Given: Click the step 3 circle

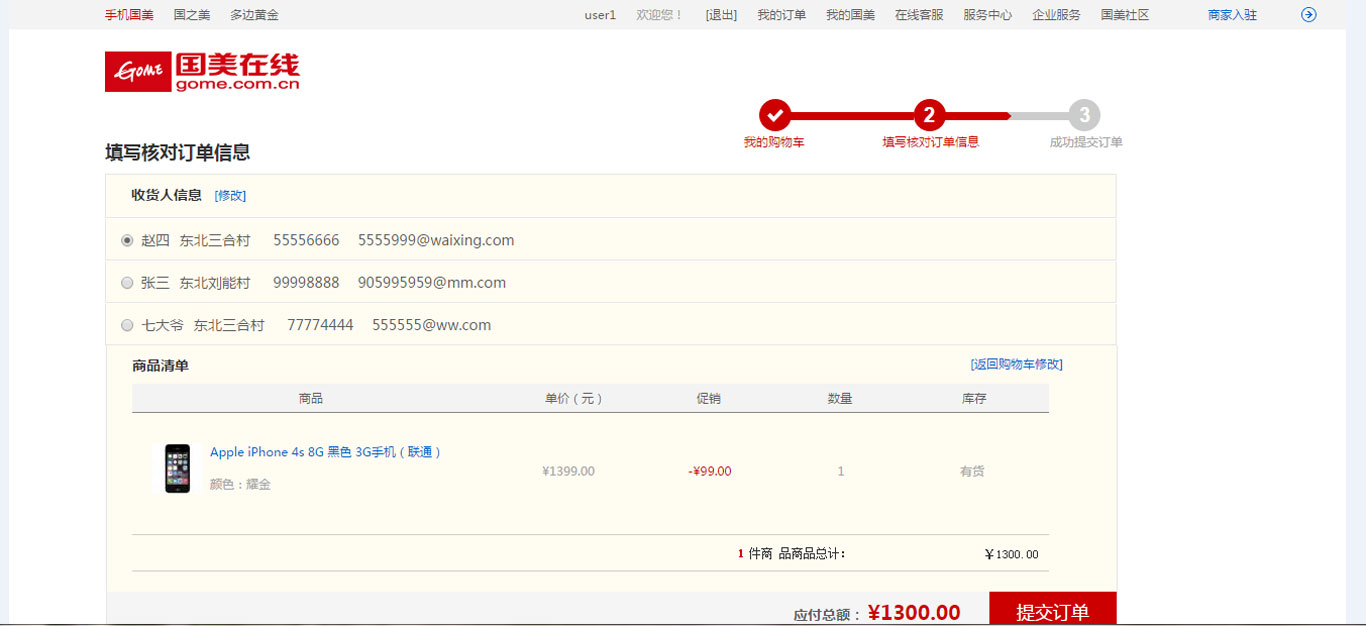Looking at the screenshot, I should 1085,115.
